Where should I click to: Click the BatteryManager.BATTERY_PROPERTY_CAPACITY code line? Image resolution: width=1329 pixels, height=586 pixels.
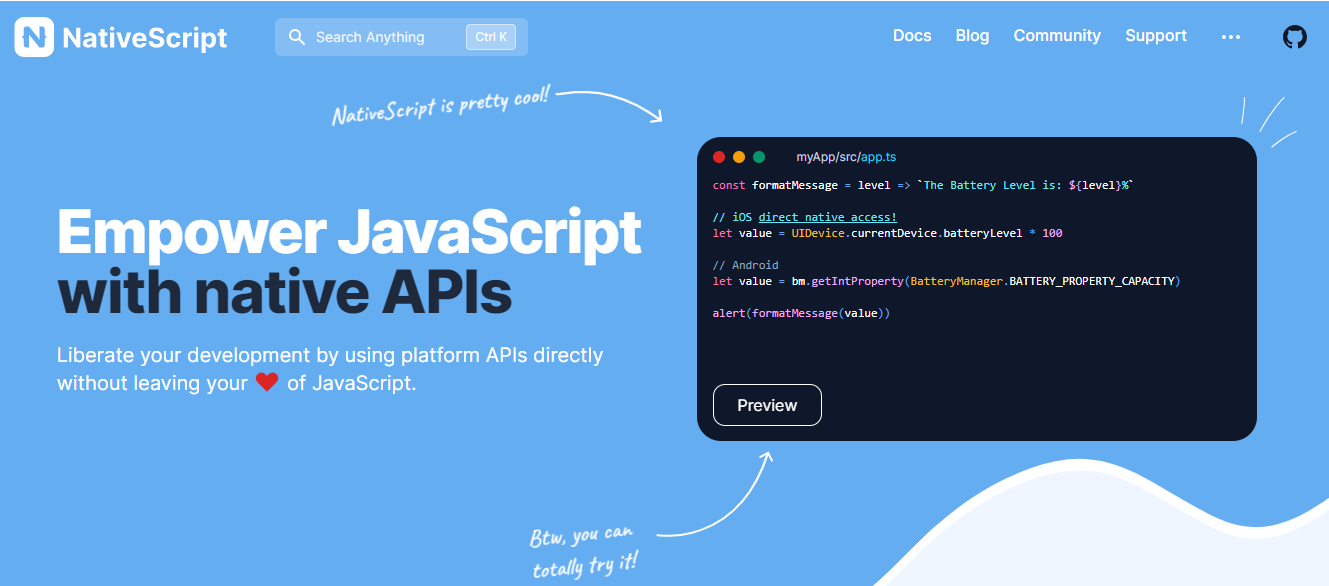(x=947, y=281)
